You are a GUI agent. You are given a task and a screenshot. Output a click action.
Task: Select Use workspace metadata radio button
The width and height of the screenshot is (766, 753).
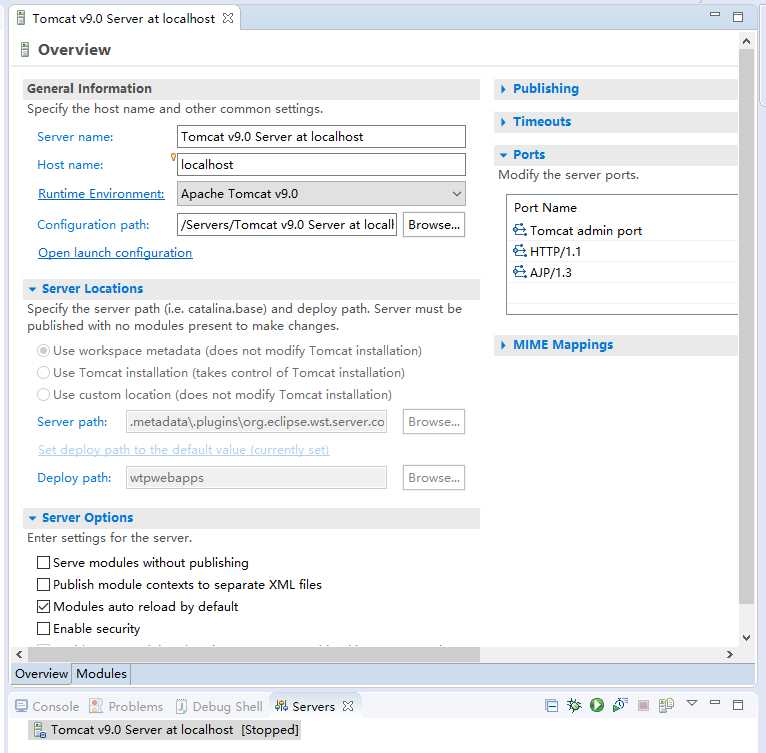coord(43,350)
